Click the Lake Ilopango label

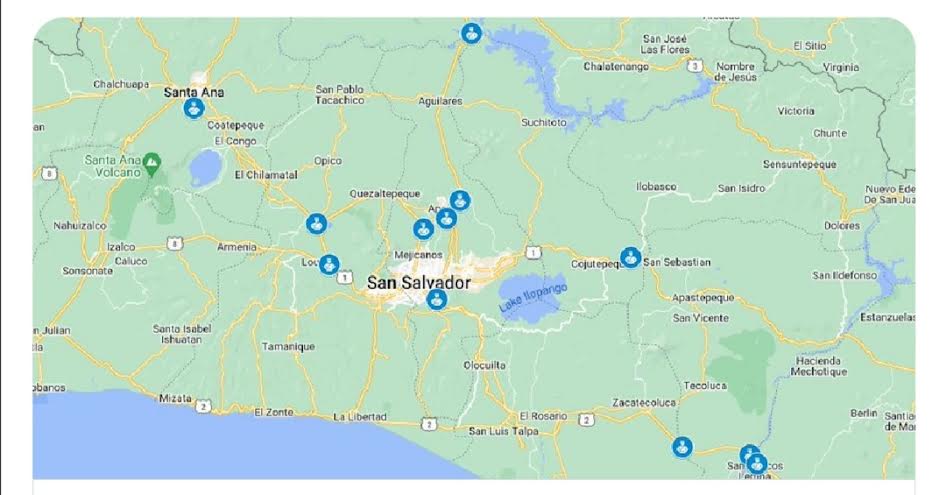tap(533, 297)
